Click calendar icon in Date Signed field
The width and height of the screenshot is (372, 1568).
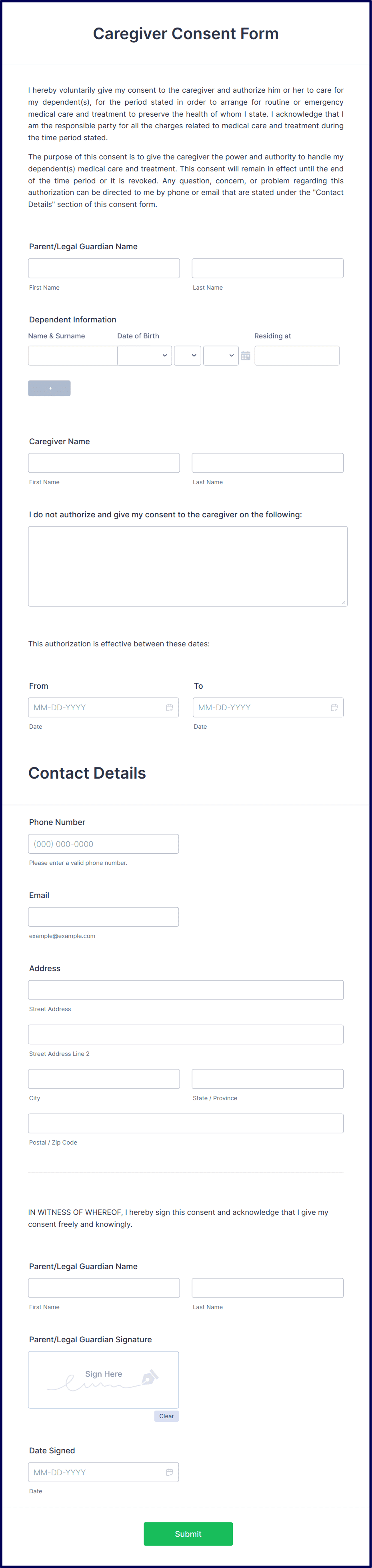(x=170, y=1472)
